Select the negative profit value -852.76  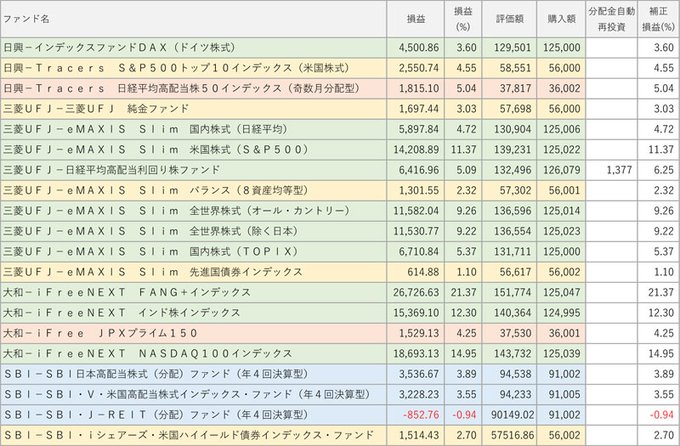pos(421,415)
